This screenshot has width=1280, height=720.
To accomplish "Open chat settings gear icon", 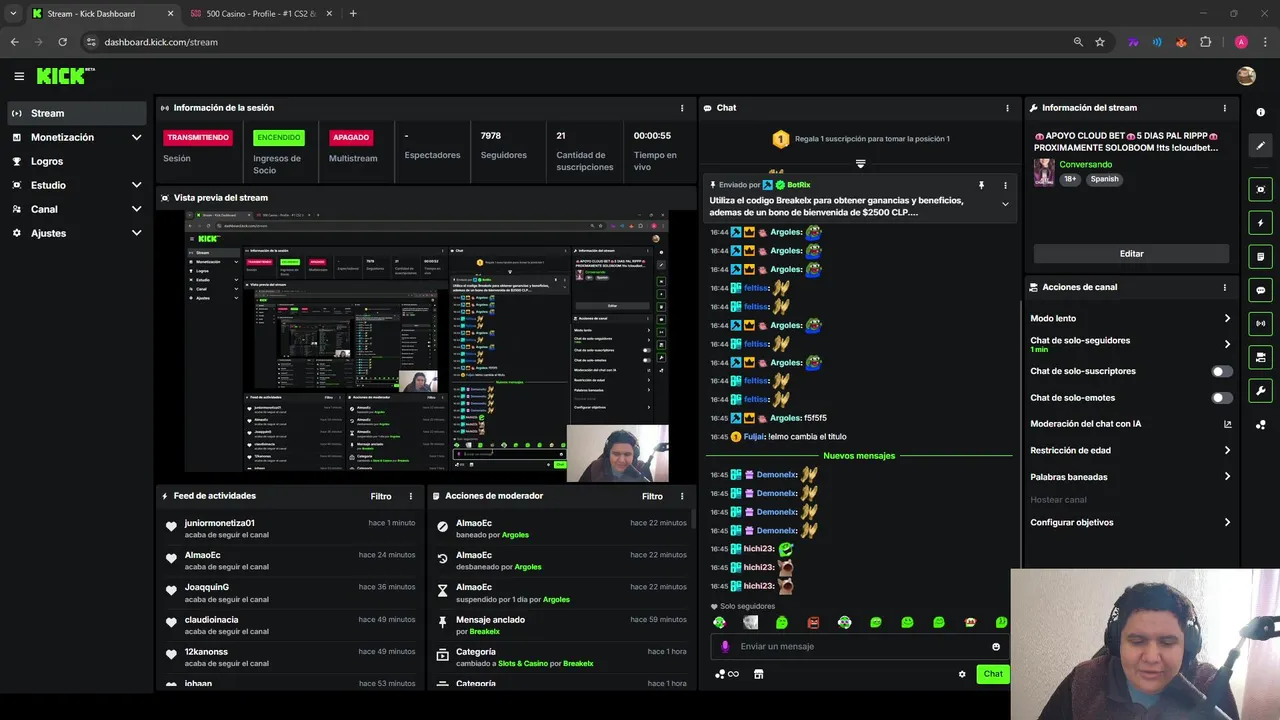I will 962,674.
